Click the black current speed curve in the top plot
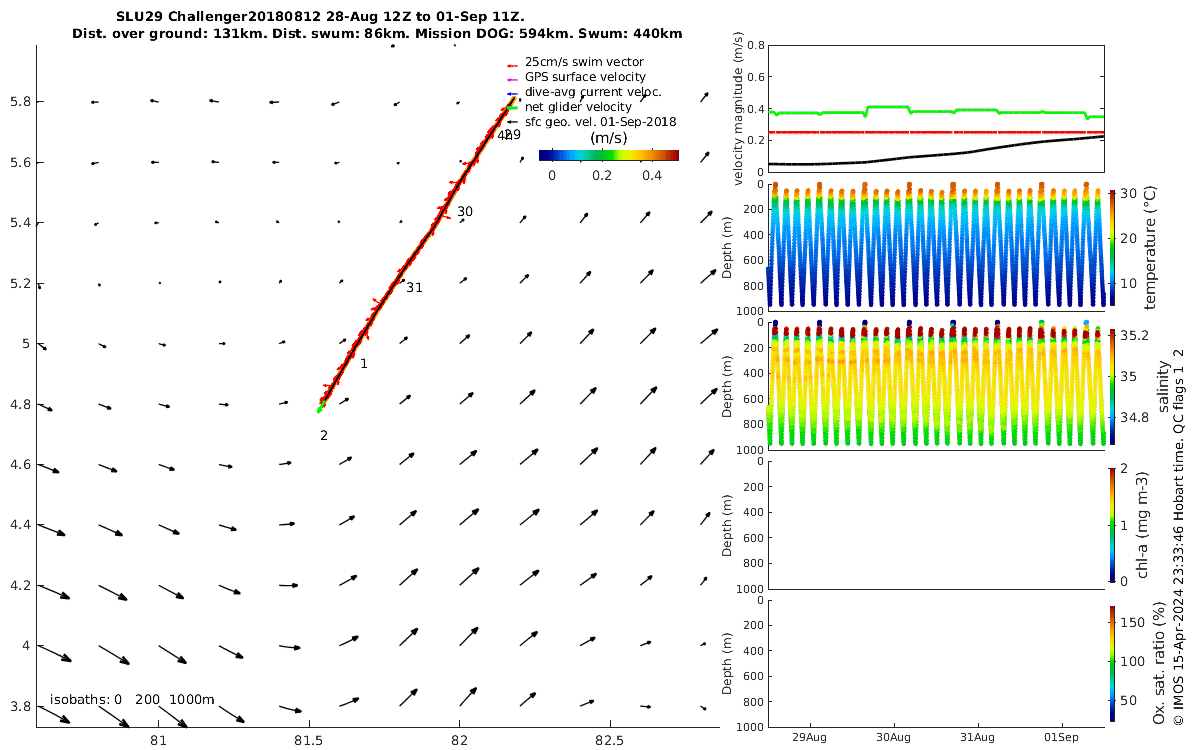This screenshot has width=1200, height=750. point(937,153)
